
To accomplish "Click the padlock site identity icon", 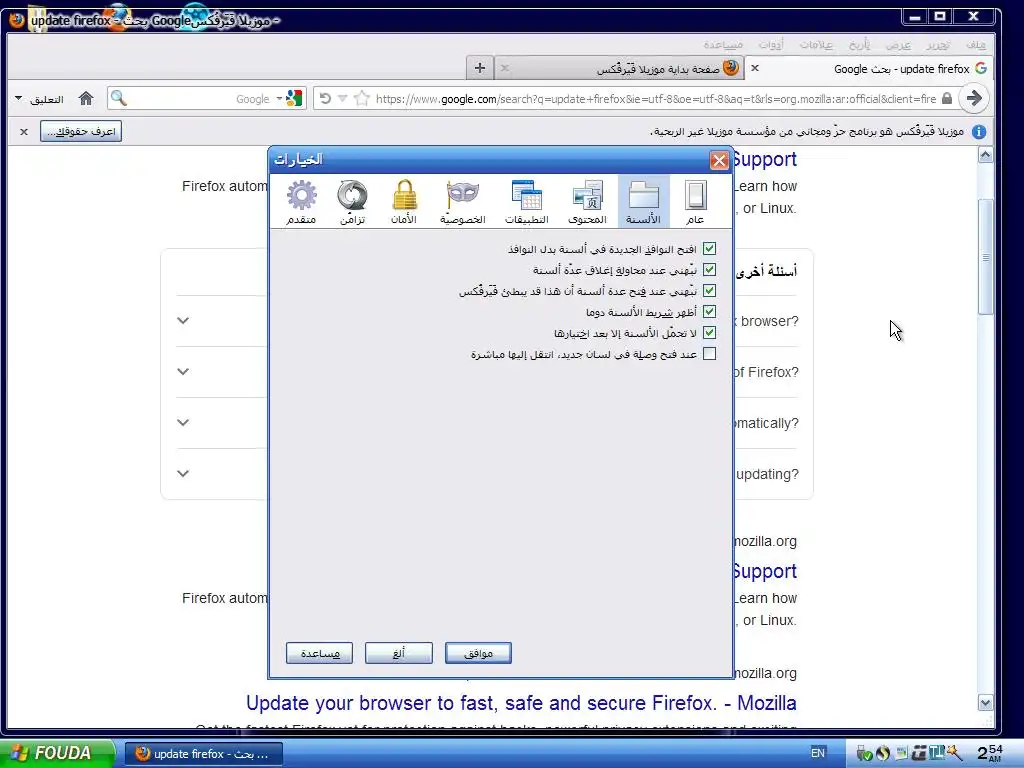I will [x=947, y=99].
